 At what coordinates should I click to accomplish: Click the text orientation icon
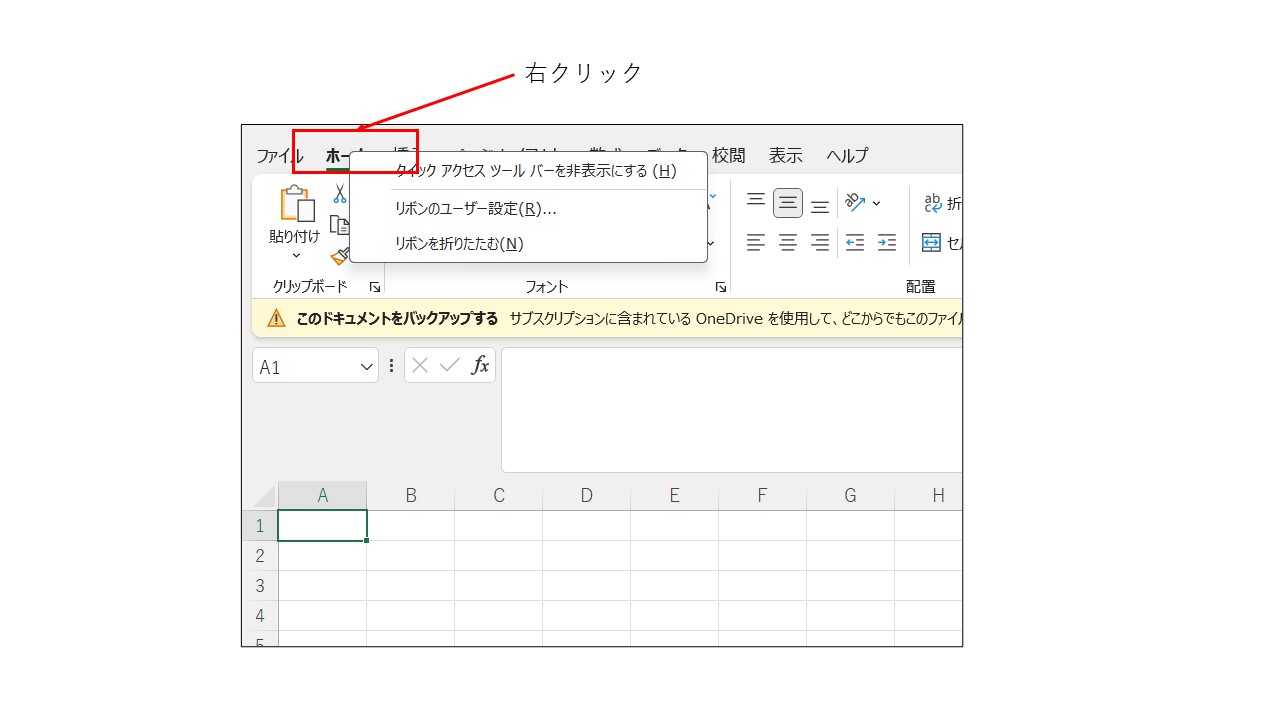855,203
